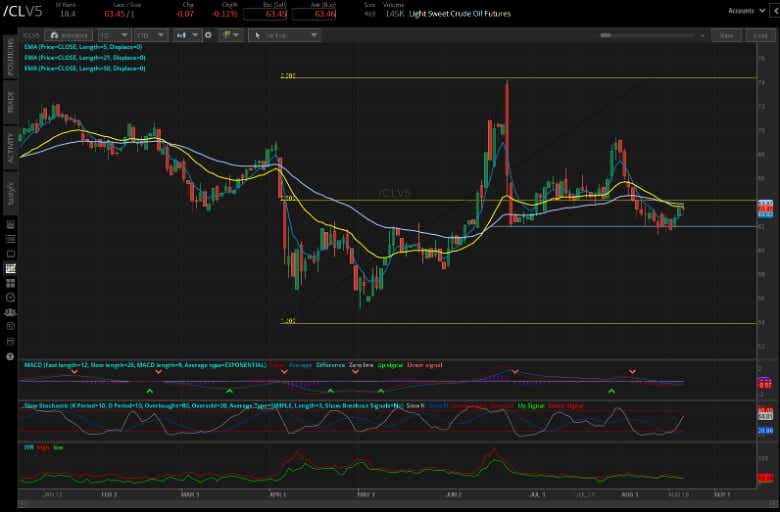Screen dimensions: 780x515
Task: Expand the Accounts dropdown
Action: tap(747, 10)
